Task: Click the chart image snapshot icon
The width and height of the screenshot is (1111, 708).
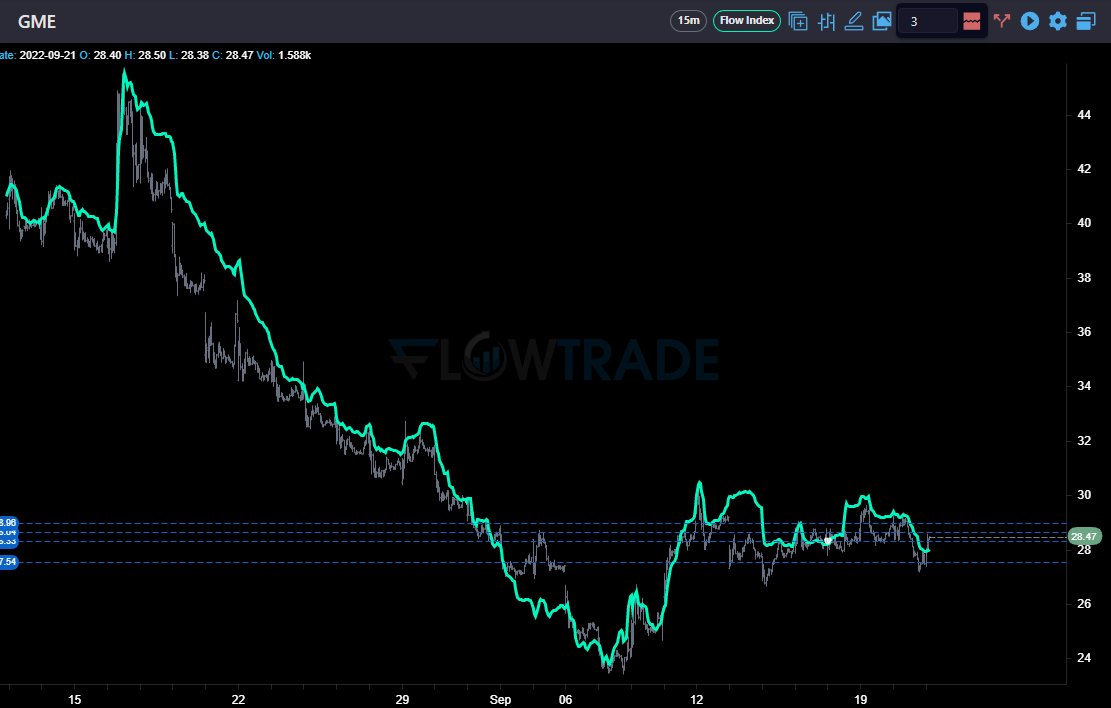Action: tap(881, 21)
